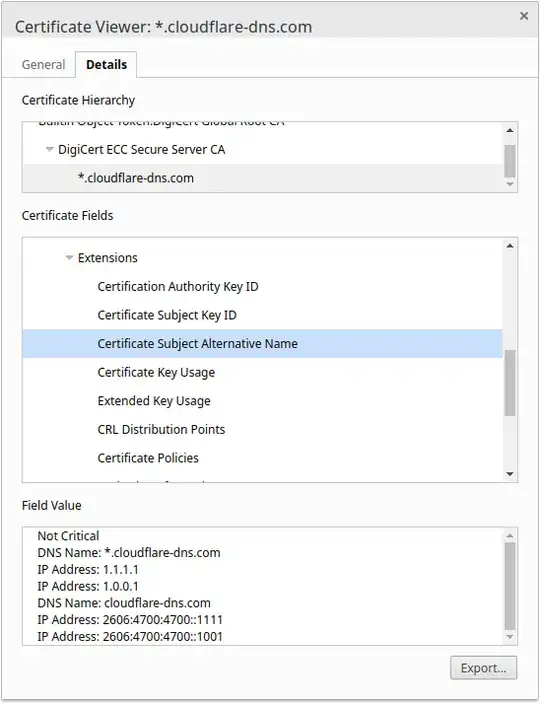Select *.cloudflare-dns.com in Certificate Hierarchy

click(263, 178)
